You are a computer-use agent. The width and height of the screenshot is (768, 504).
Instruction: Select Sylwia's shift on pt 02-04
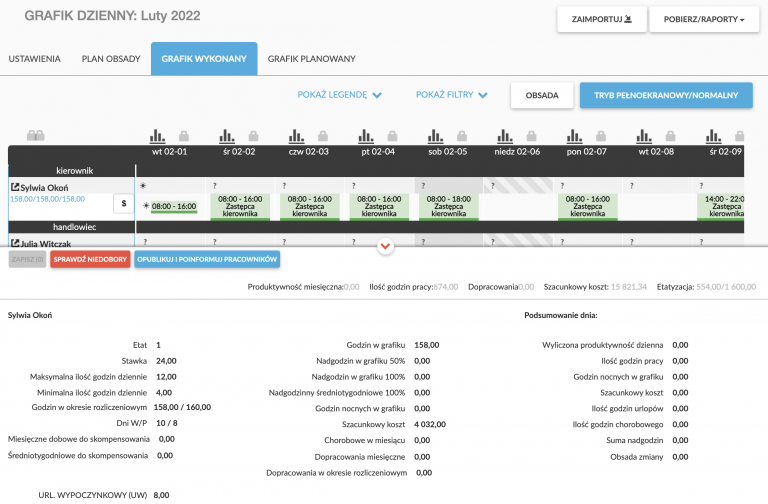tap(379, 207)
